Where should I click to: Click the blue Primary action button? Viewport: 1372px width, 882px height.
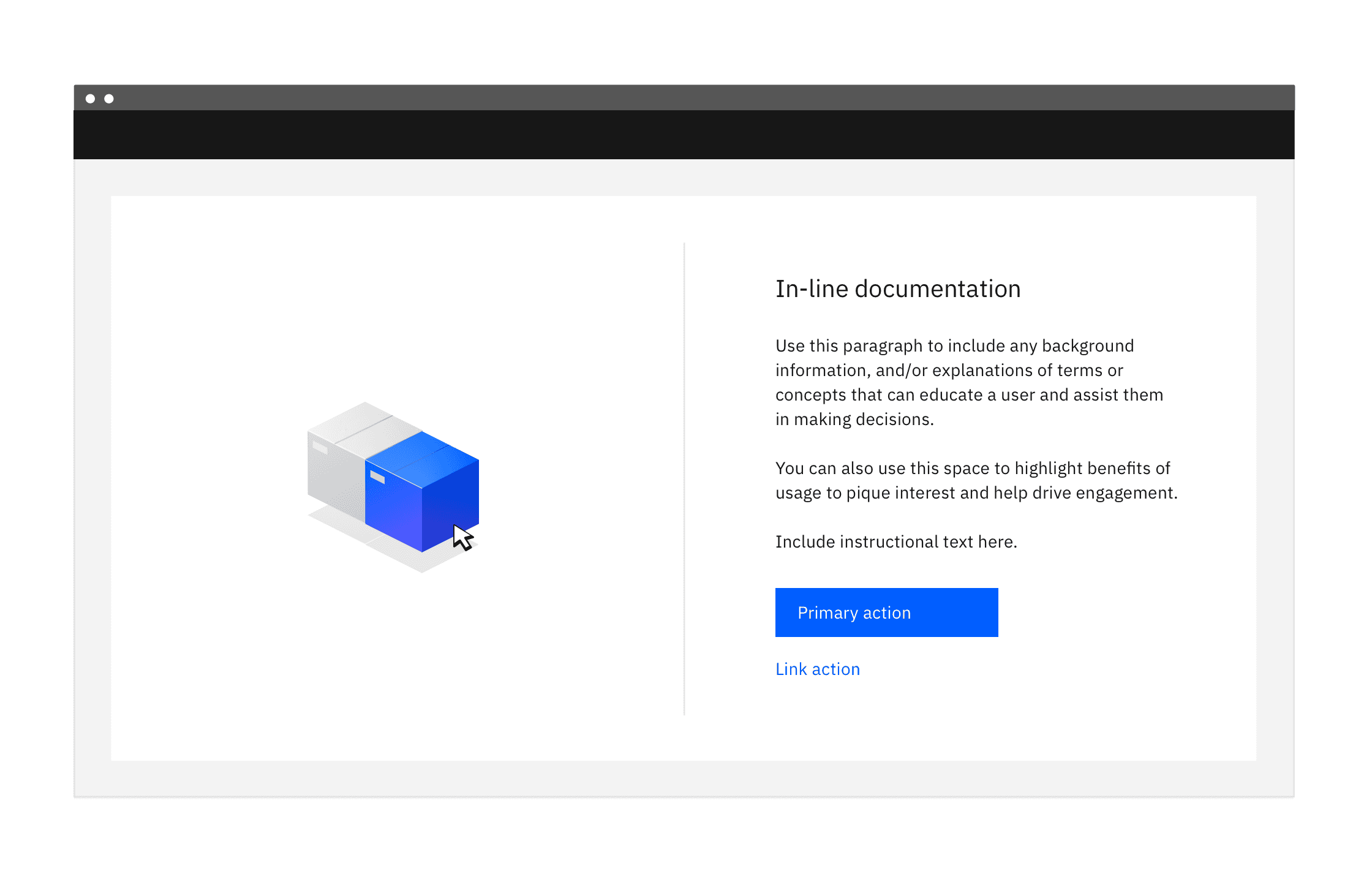click(x=886, y=612)
